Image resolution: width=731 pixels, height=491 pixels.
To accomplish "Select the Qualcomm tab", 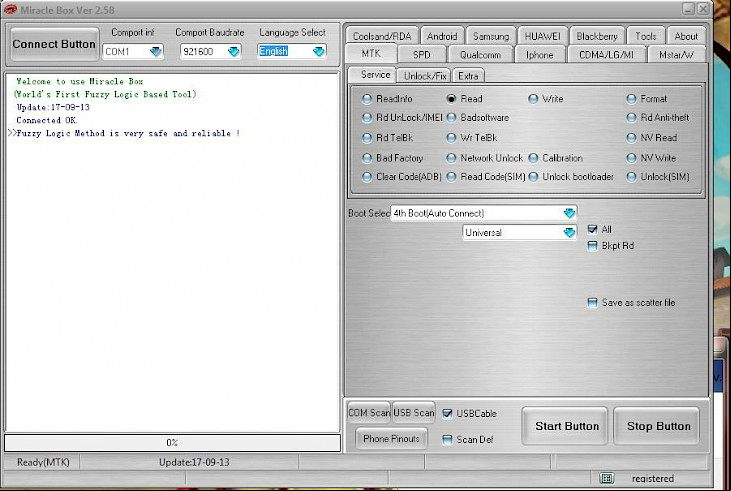I will [x=480, y=55].
